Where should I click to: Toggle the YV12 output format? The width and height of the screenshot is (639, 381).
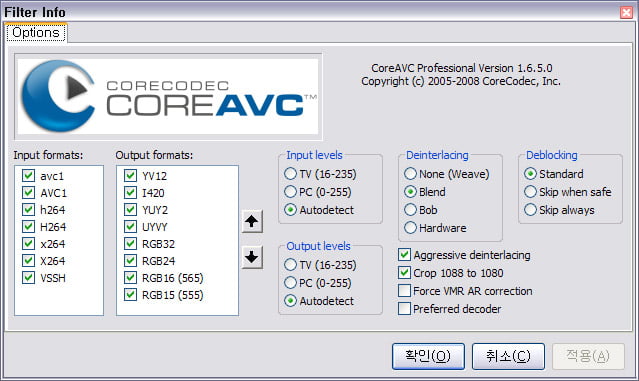point(130,176)
